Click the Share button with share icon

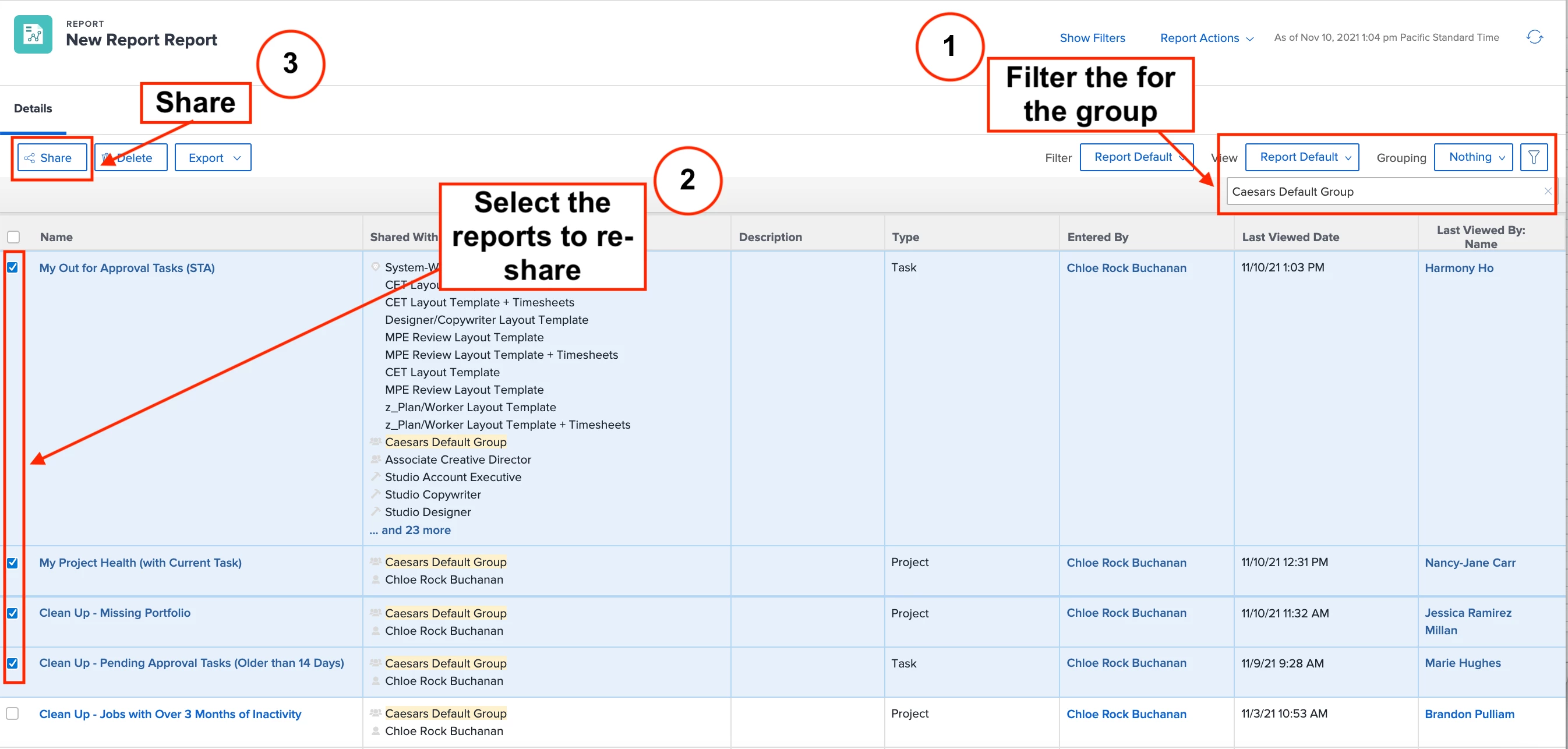[52, 158]
